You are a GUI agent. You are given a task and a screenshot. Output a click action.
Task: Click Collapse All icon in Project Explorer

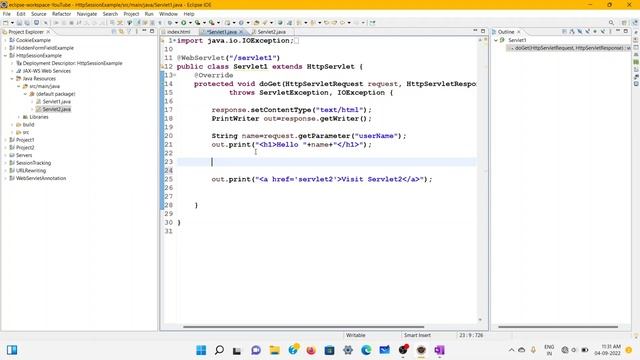(113, 31)
